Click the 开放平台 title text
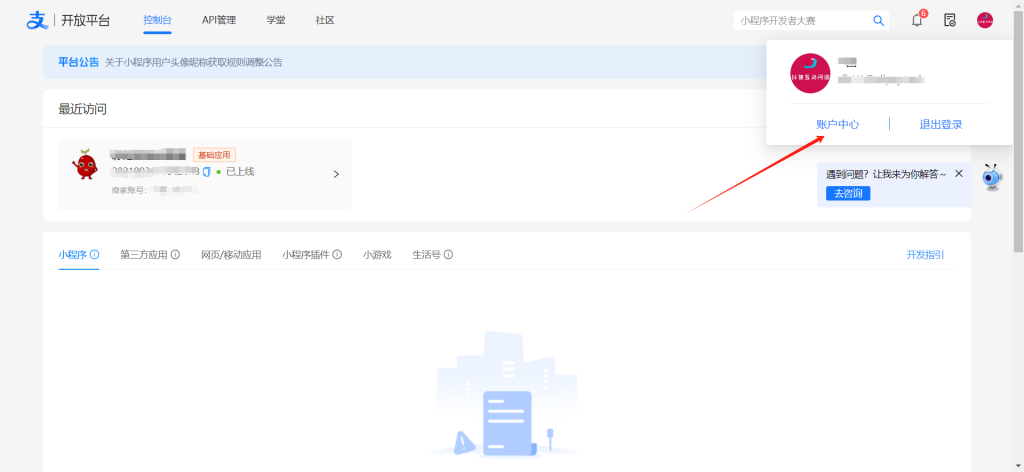The image size is (1024, 472). pyautogui.click(x=86, y=20)
